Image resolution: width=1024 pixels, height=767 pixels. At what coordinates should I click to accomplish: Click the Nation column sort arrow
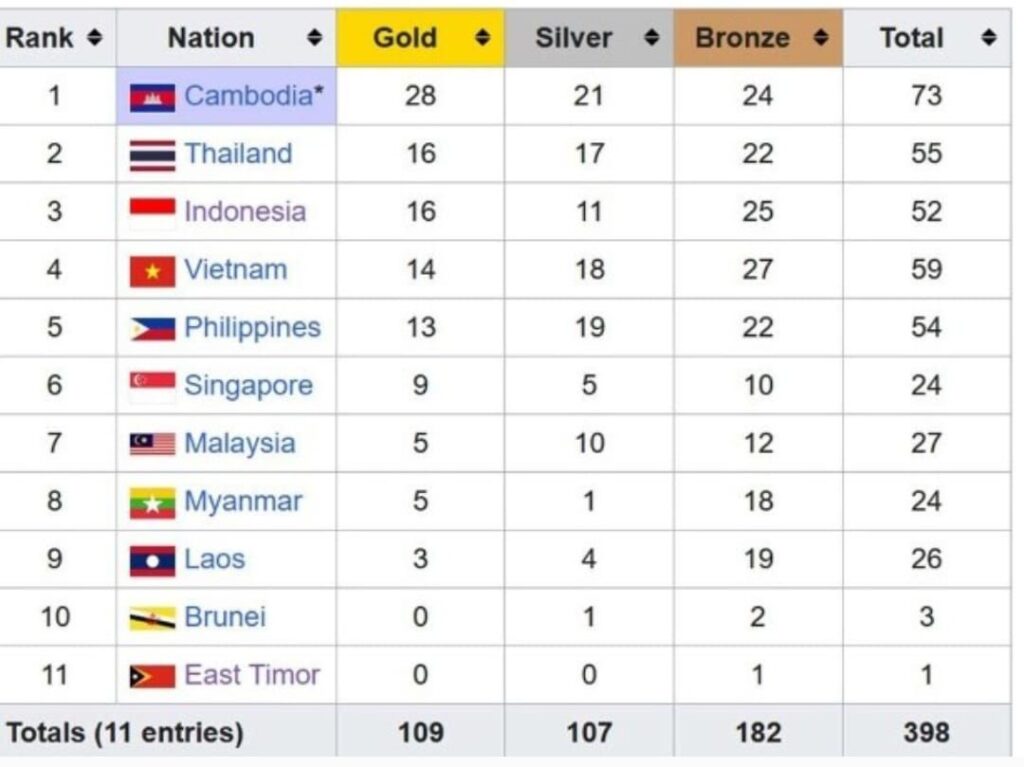314,38
